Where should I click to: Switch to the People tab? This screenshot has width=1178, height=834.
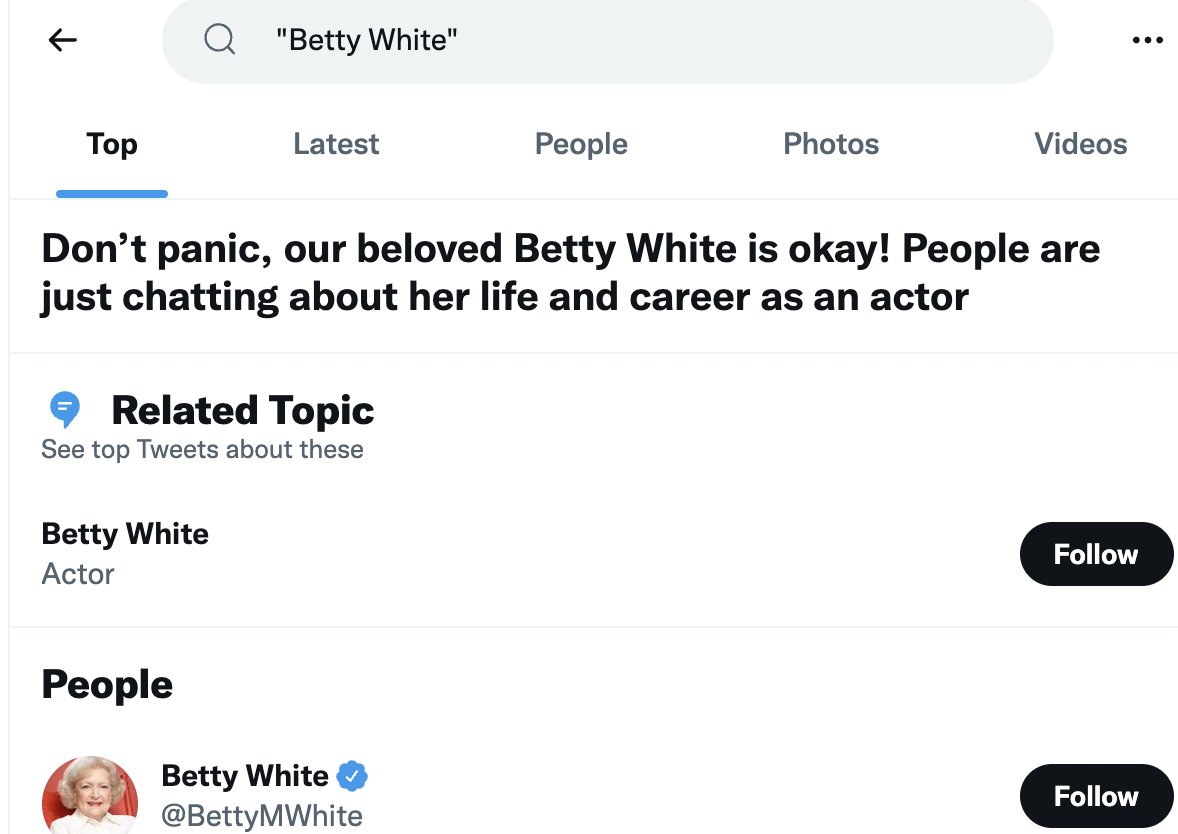[x=581, y=144]
